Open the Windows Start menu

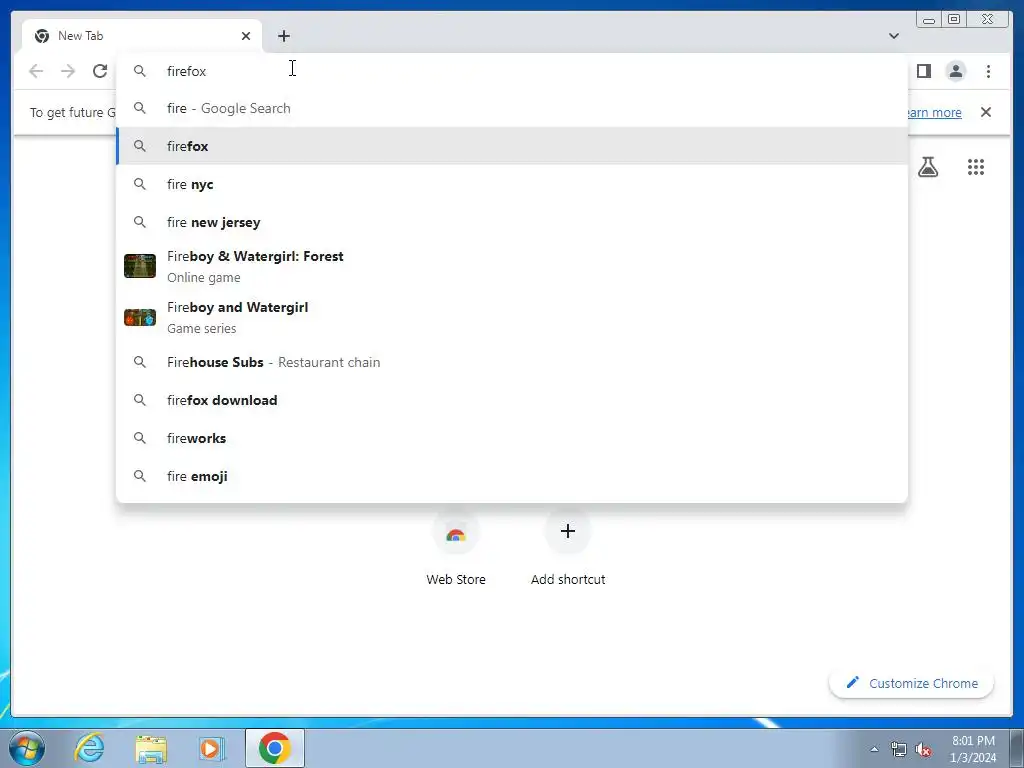pyautogui.click(x=27, y=748)
